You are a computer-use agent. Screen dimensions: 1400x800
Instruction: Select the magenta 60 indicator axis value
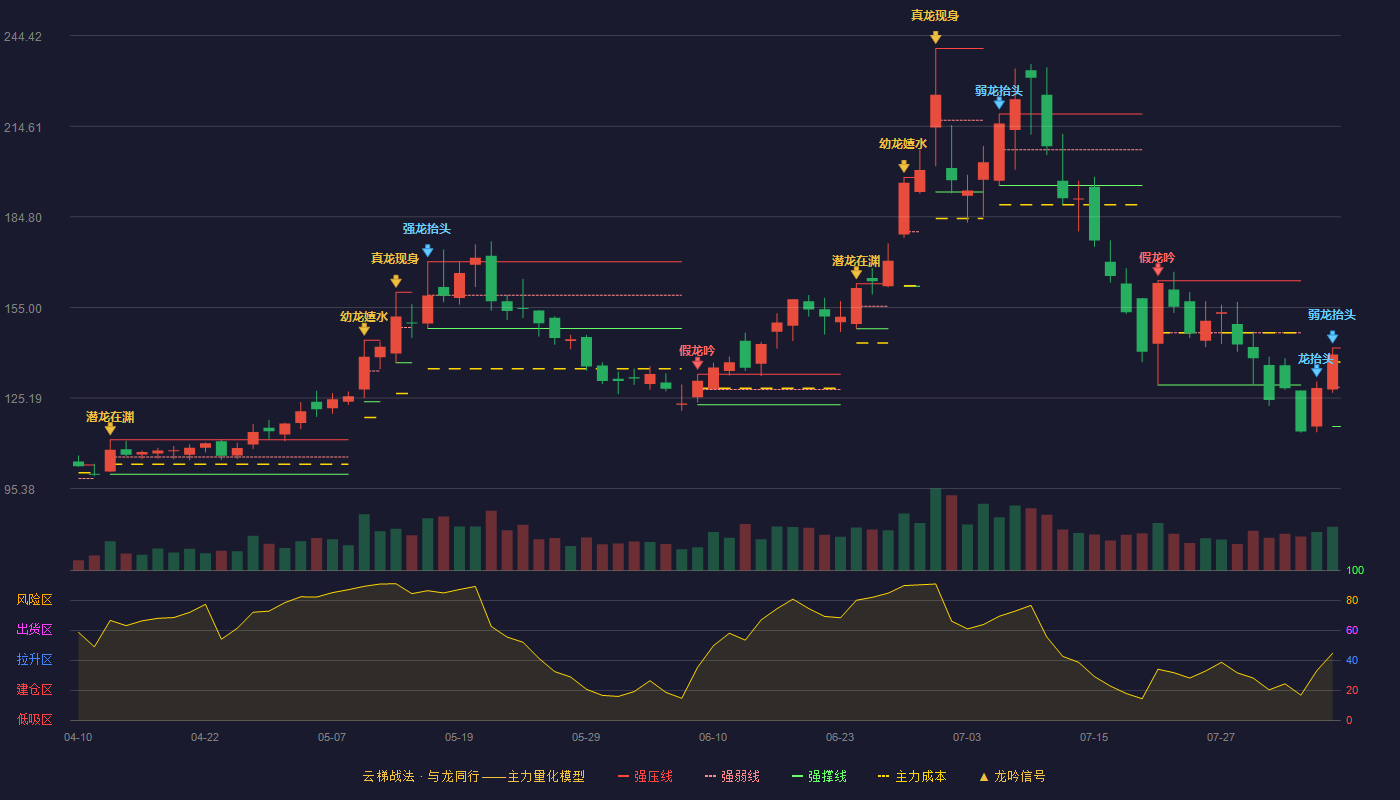1352,630
